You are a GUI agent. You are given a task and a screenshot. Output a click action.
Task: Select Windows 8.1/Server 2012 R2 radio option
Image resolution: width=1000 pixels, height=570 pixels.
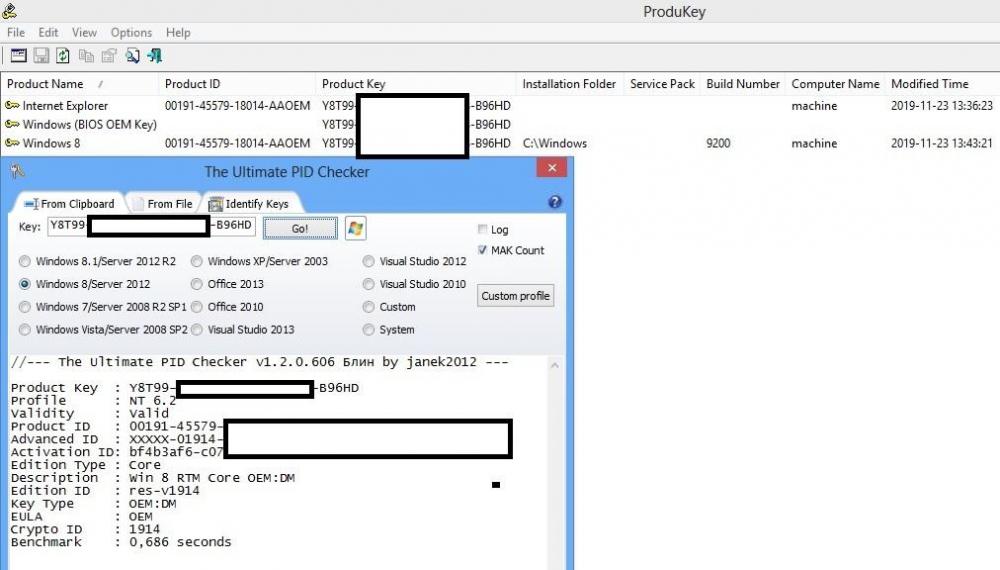(x=25, y=261)
